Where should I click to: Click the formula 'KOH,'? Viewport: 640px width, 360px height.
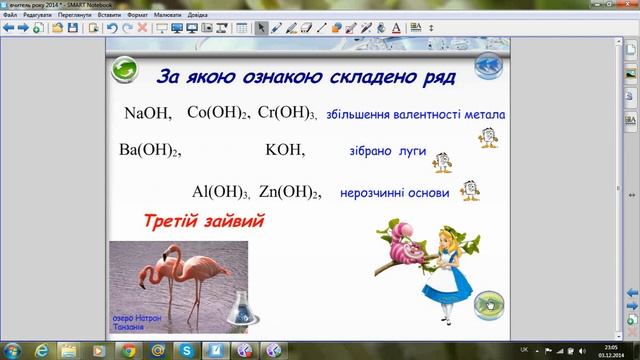pos(285,150)
